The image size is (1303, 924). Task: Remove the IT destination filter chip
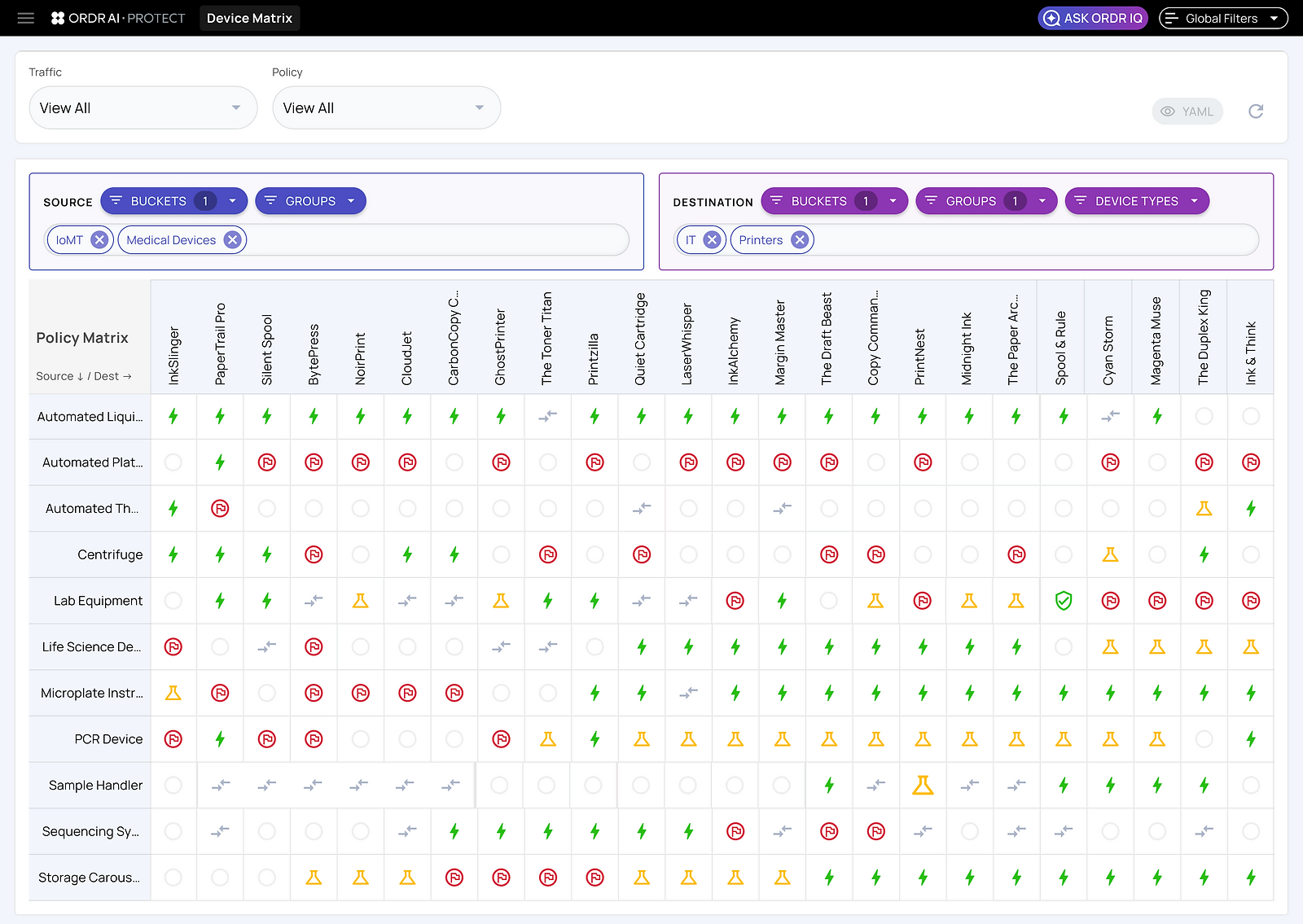click(712, 240)
